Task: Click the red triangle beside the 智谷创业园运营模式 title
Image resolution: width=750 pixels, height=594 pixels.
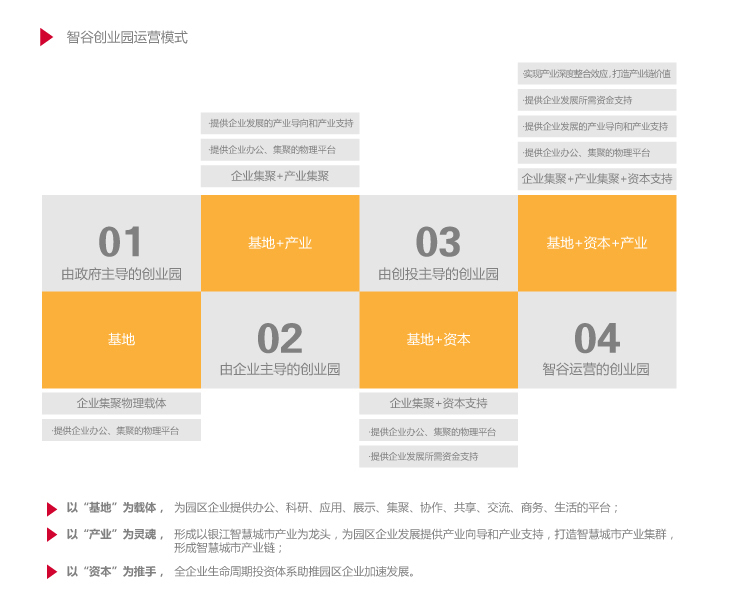Action: (x=46, y=37)
